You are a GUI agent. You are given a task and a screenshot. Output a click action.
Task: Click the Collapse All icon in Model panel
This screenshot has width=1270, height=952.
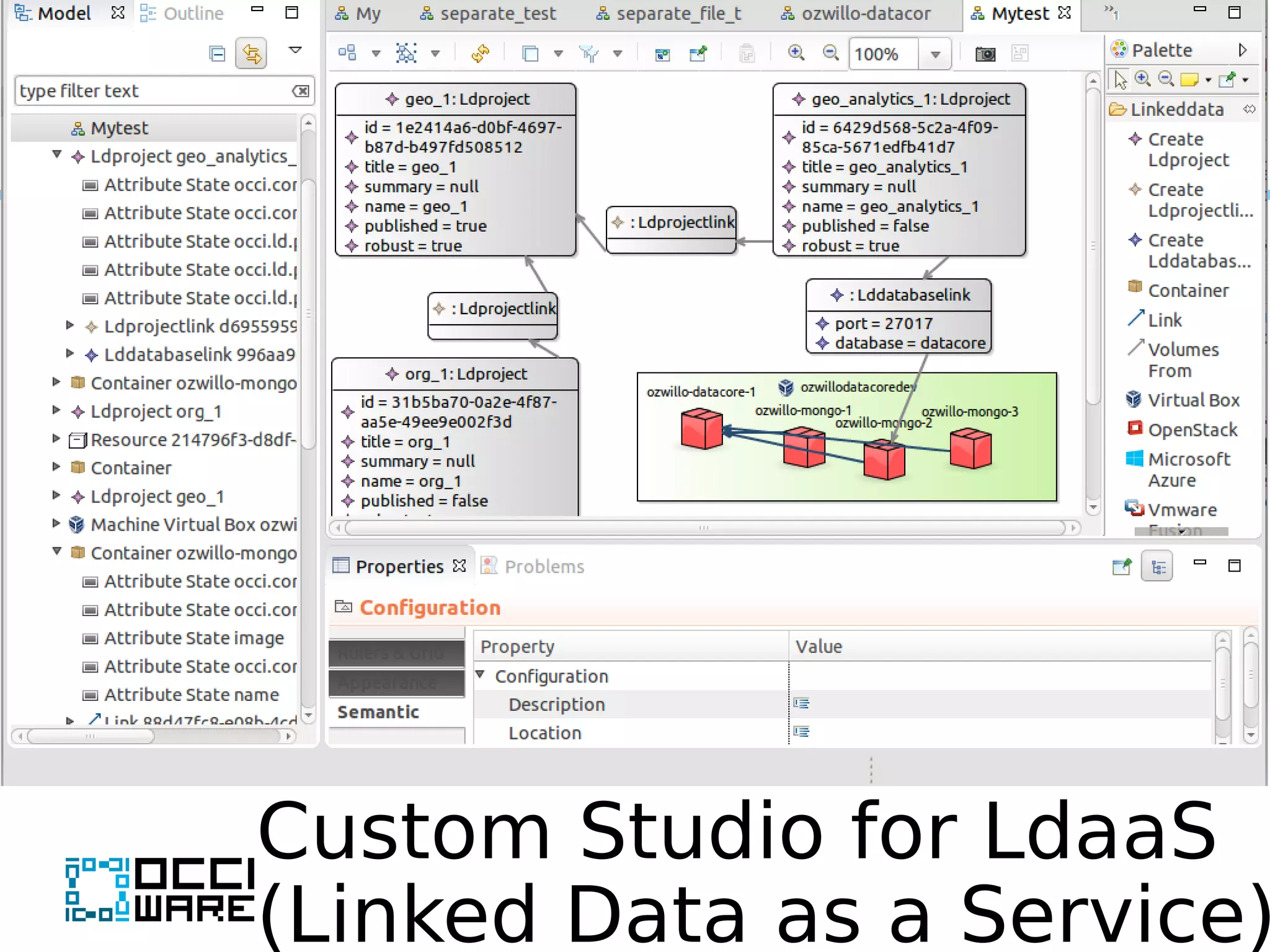click(x=217, y=54)
